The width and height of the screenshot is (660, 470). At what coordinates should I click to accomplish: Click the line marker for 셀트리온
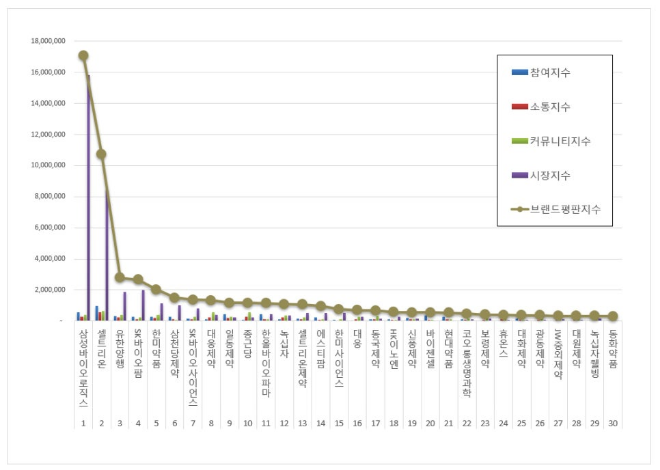(x=101, y=154)
